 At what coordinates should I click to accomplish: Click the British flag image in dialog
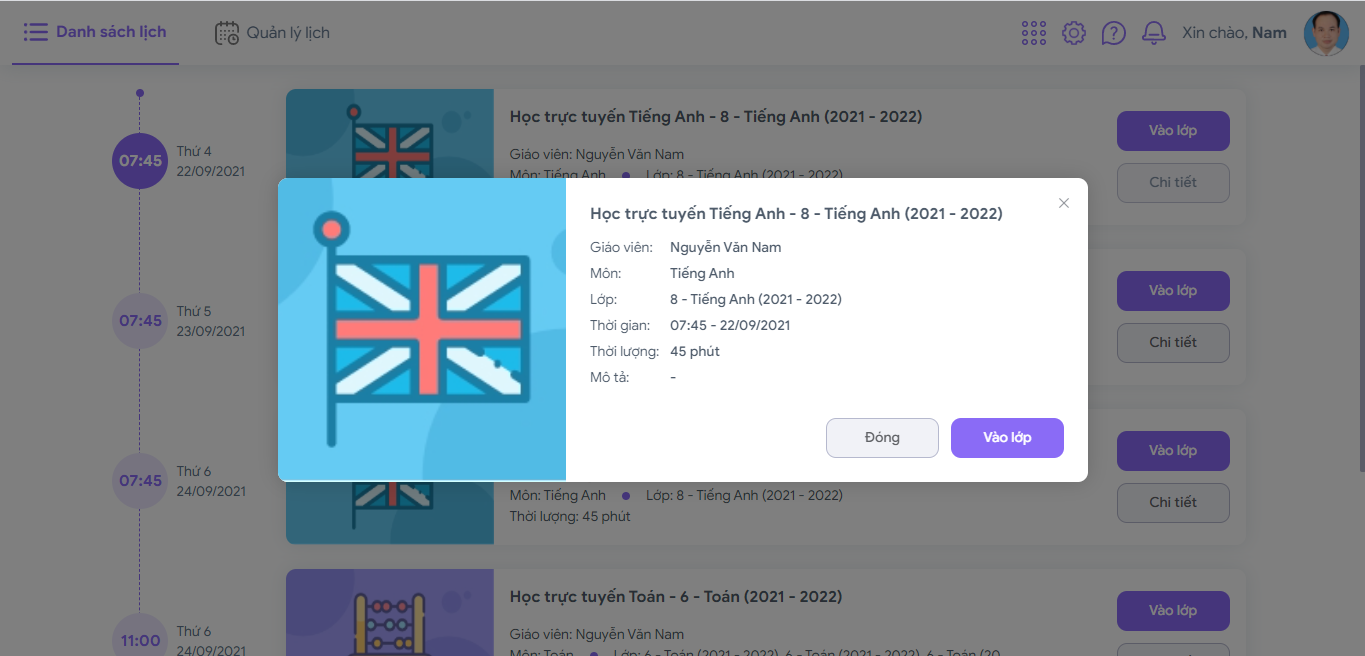[422, 330]
